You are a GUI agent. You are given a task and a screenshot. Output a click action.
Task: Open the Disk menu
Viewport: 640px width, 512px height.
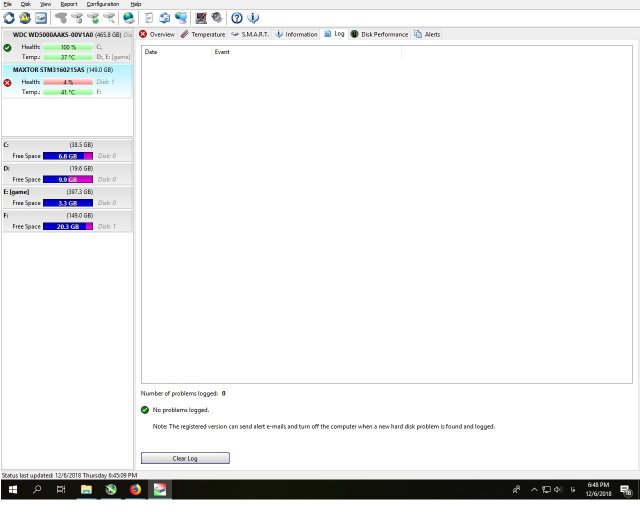click(x=25, y=4)
